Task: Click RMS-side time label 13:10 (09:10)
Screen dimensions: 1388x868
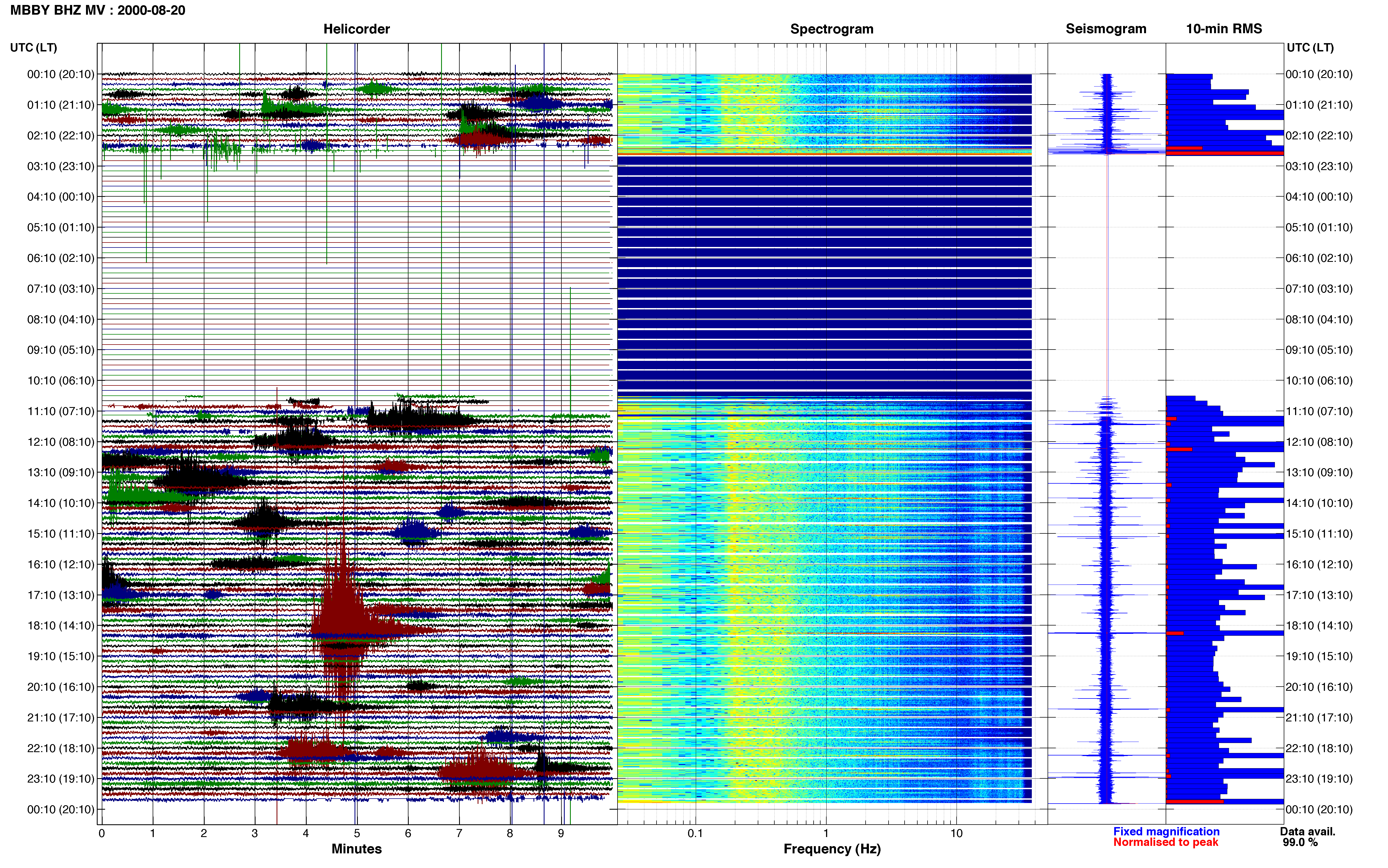Action: 1319,473
